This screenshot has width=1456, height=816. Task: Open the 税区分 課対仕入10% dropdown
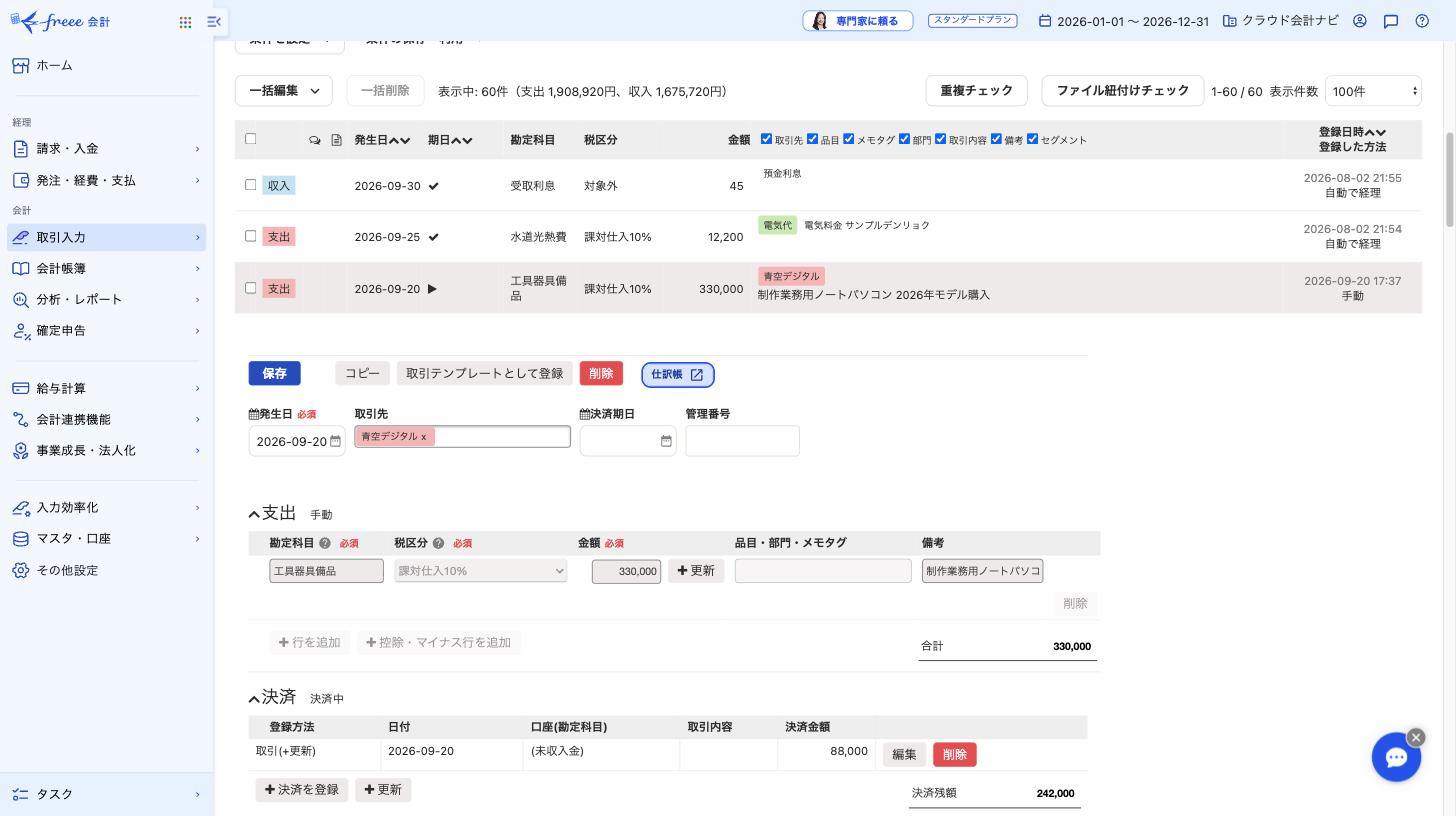(x=481, y=571)
